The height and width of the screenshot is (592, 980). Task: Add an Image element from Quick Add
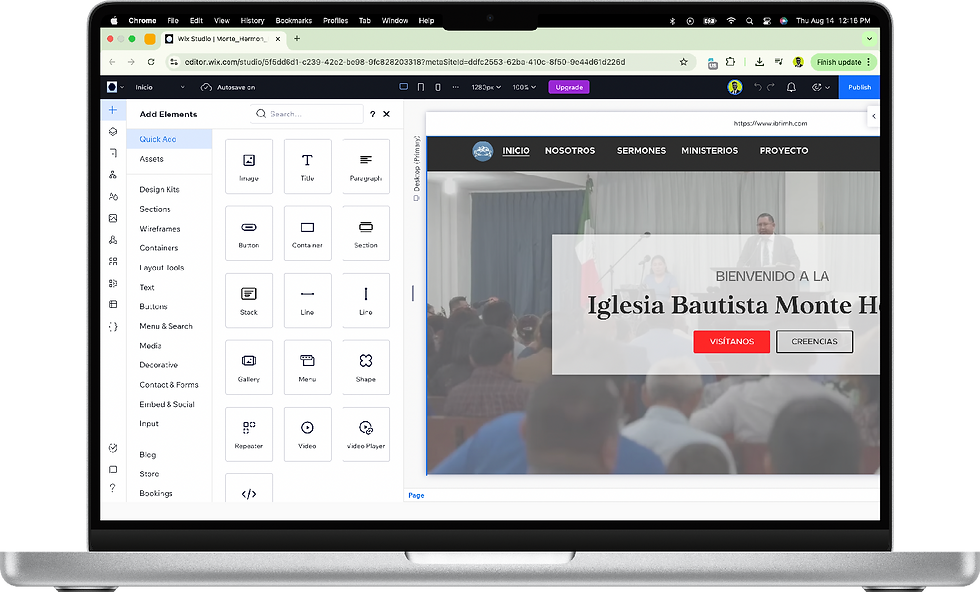pos(249,166)
